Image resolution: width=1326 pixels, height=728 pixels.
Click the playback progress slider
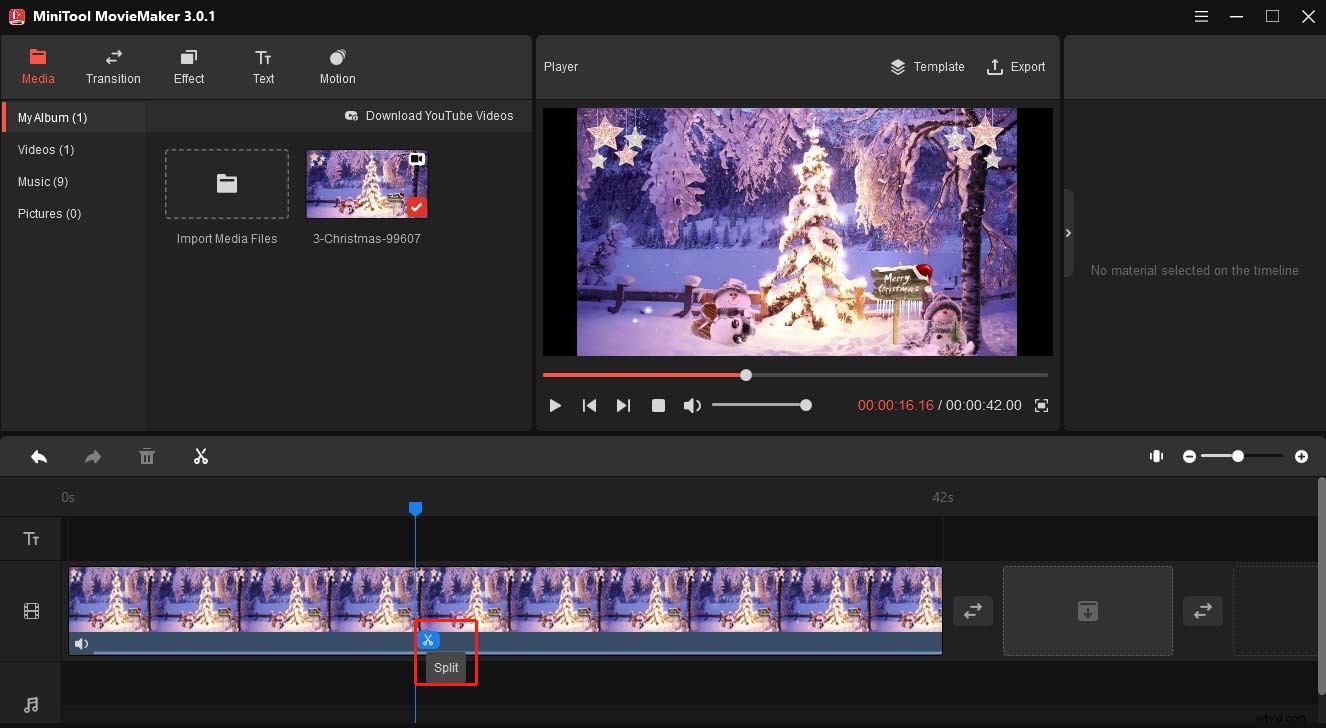[745, 374]
